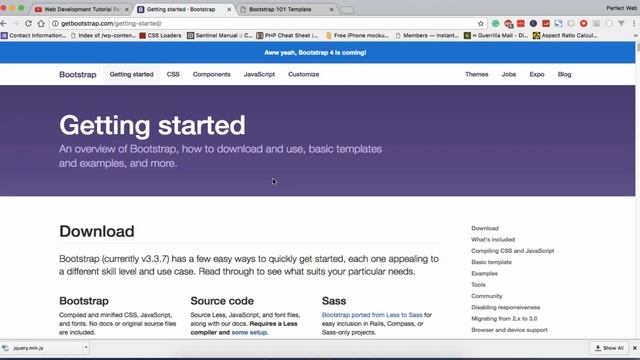Go to Components nav item

[211, 74]
